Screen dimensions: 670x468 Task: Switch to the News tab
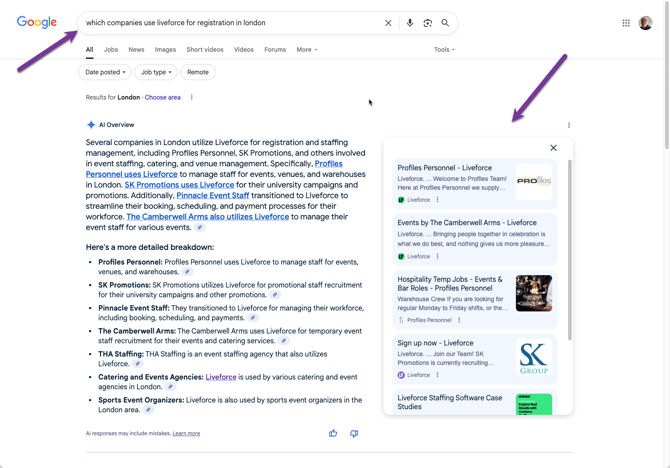click(x=136, y=50)
